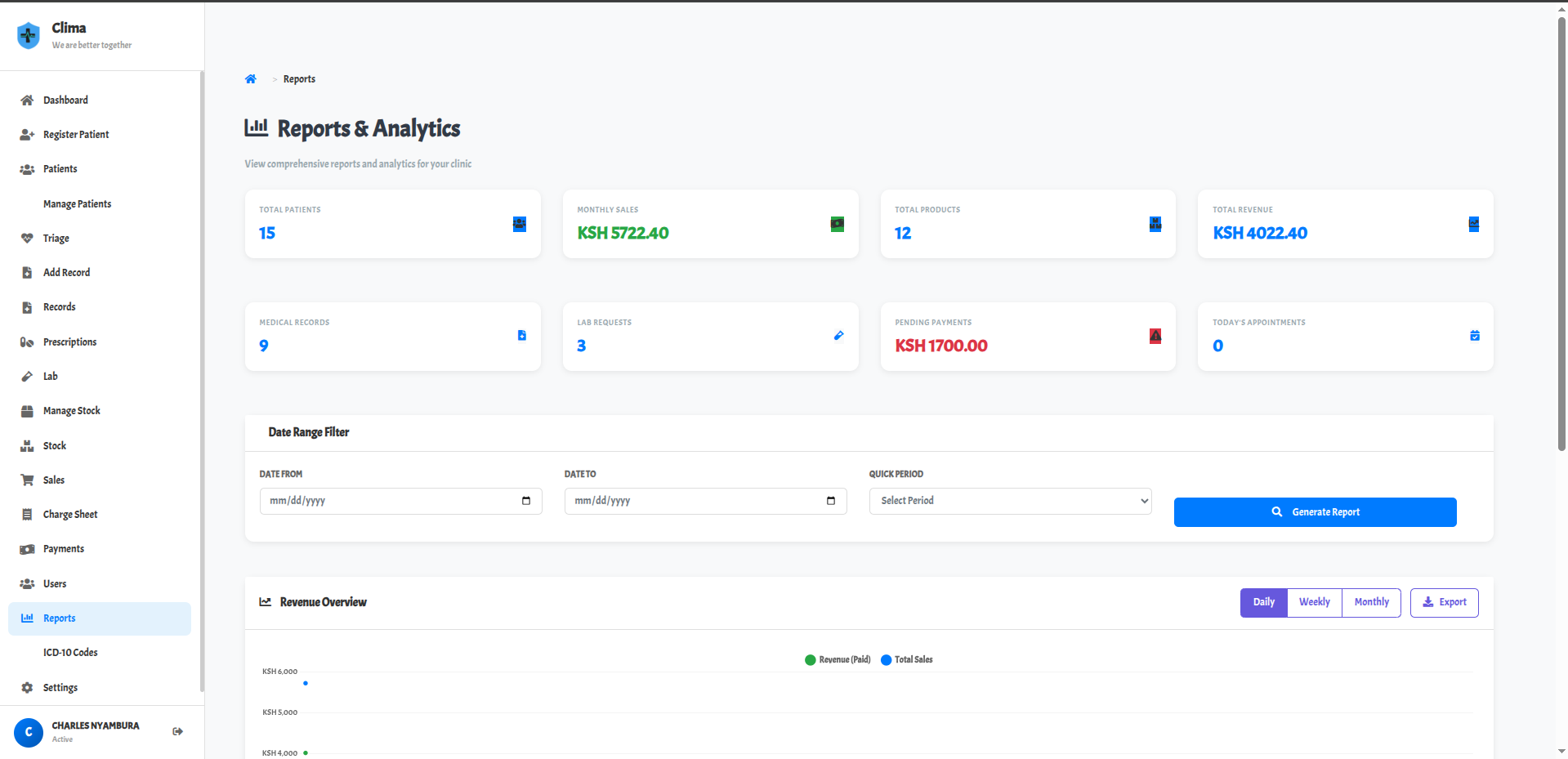Switch to the Monthly revenue view
The height and width of the screenshot is (759, 1568).
tap(1371, 602)
